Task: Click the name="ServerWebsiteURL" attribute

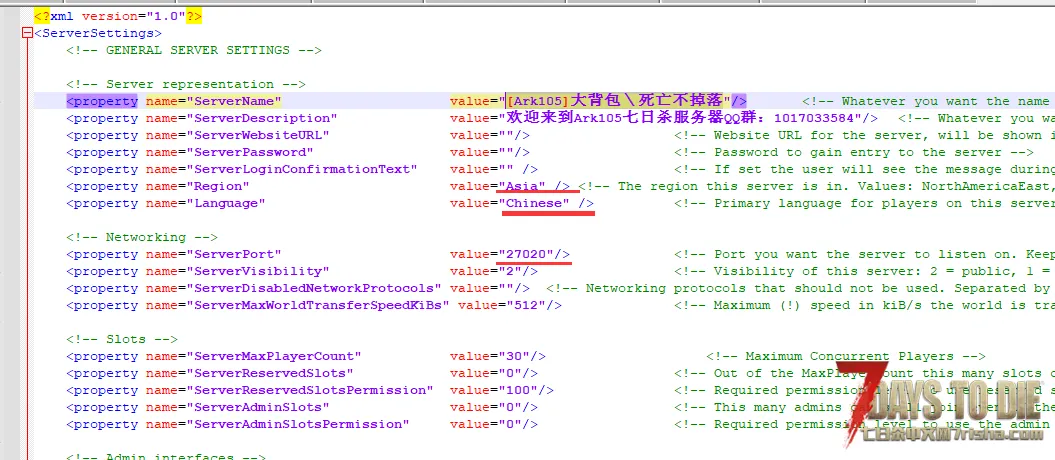Action: tap(238, 135)
